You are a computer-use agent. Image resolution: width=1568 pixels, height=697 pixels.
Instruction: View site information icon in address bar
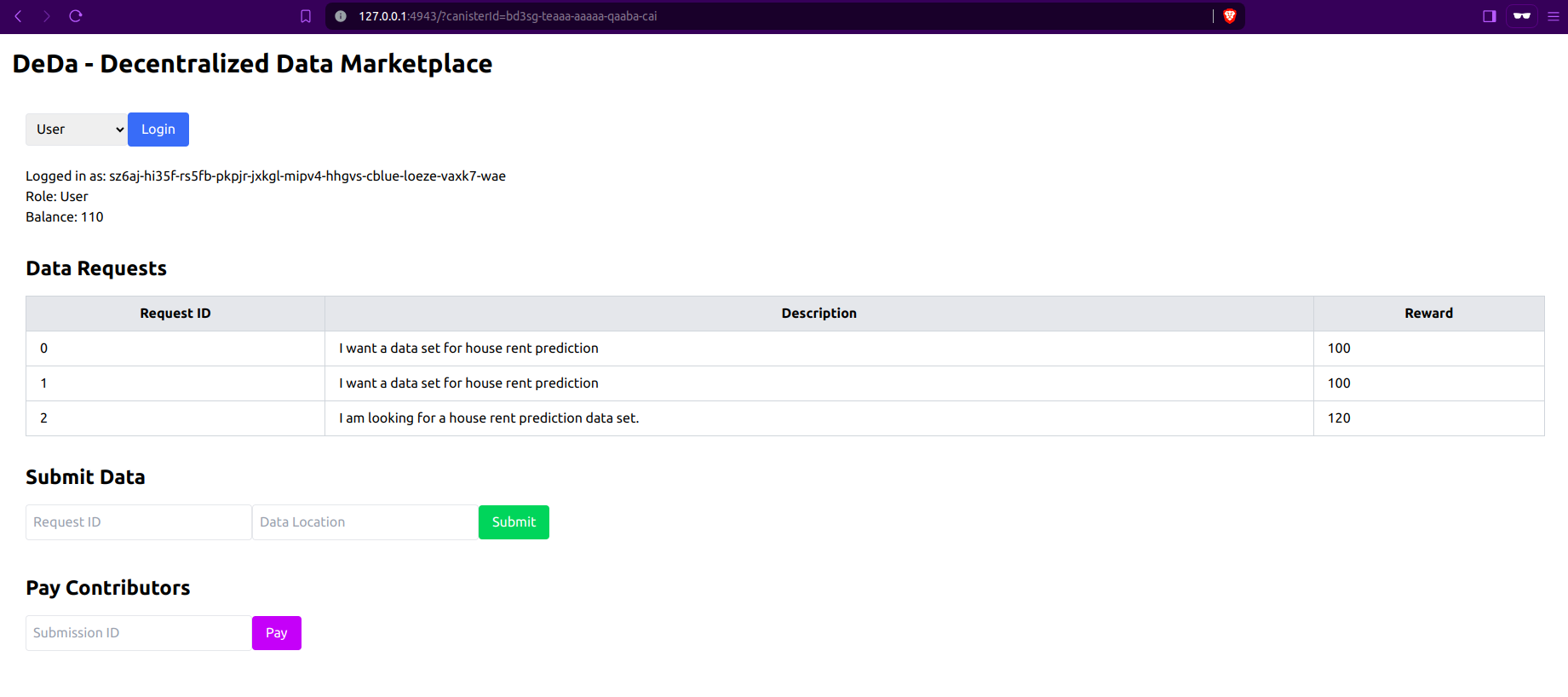[341, 16]
